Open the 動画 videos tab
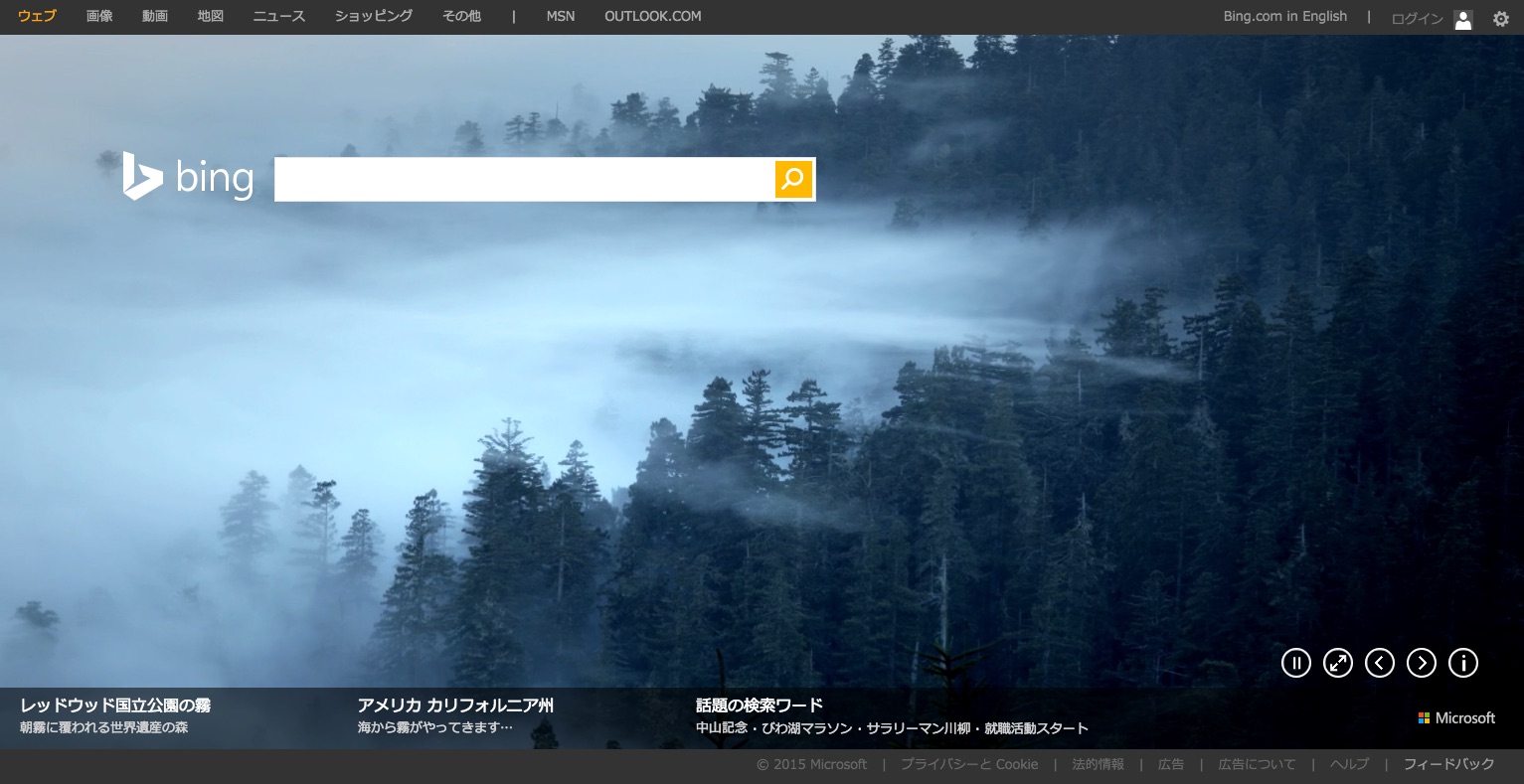 [155, 16]
